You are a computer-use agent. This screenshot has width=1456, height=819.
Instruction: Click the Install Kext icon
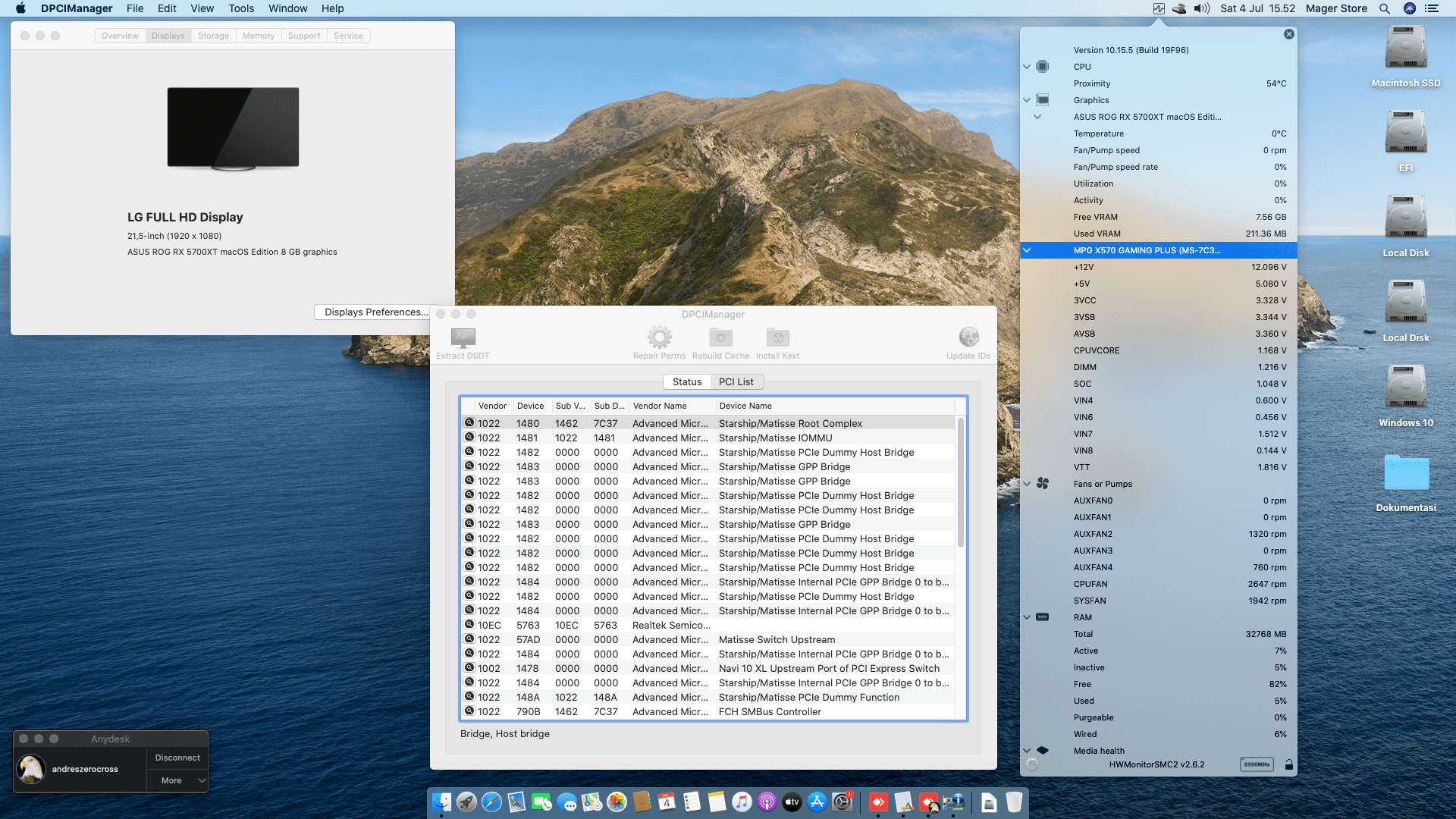click(777, 337)
